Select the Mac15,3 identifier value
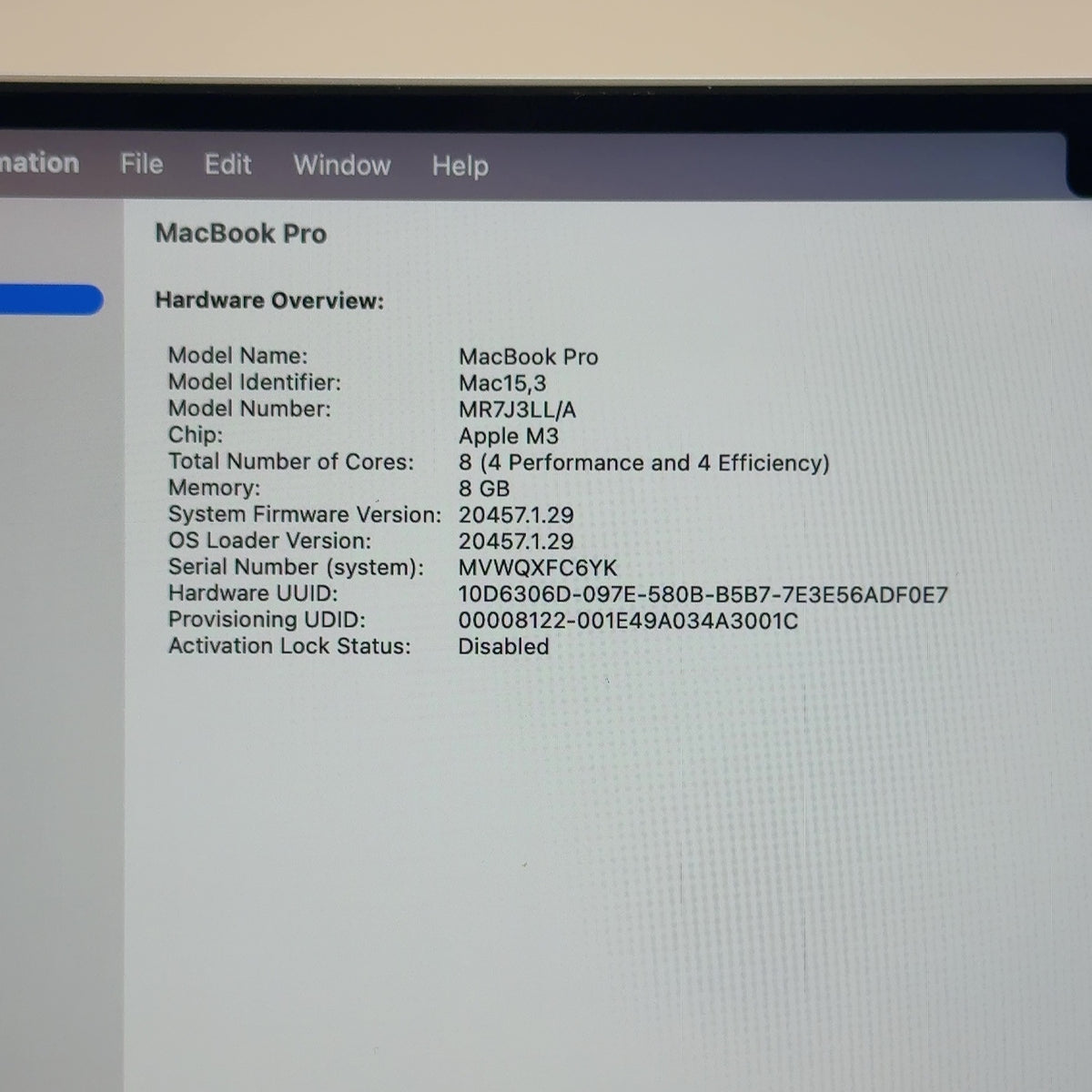The image size is (1092, 1092). tap(502, 383)
